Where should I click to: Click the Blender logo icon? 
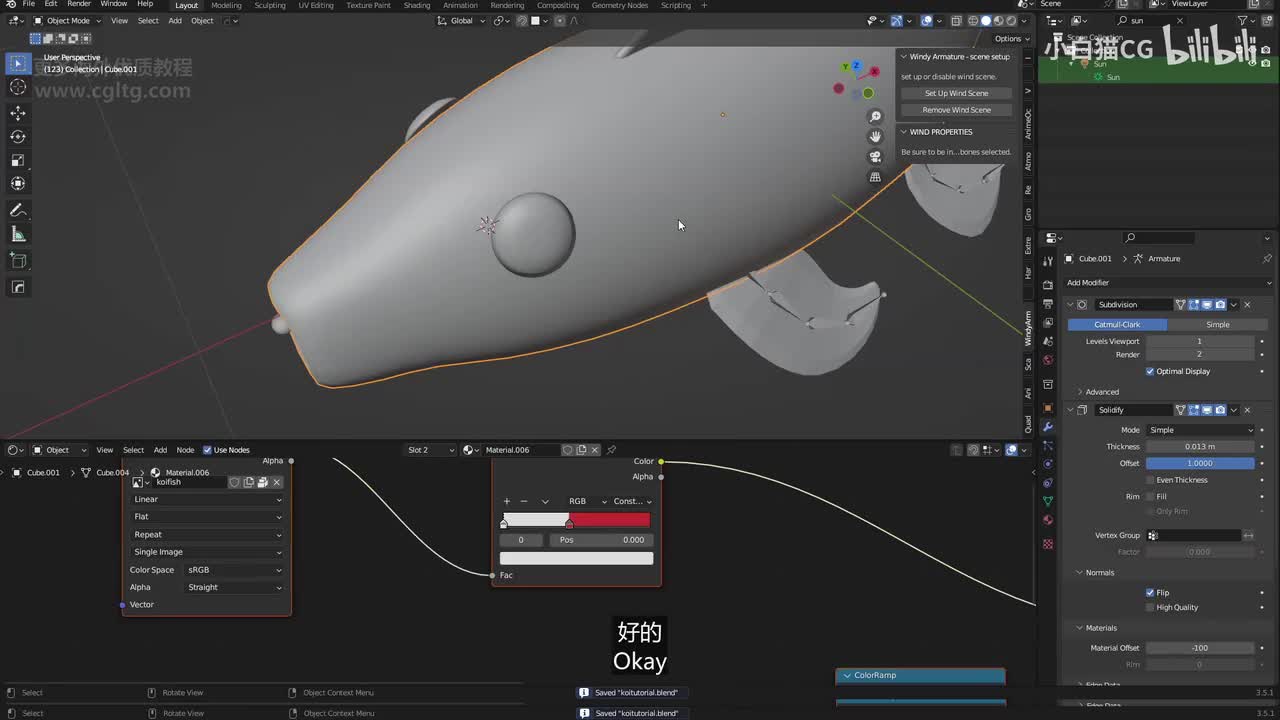11,5
